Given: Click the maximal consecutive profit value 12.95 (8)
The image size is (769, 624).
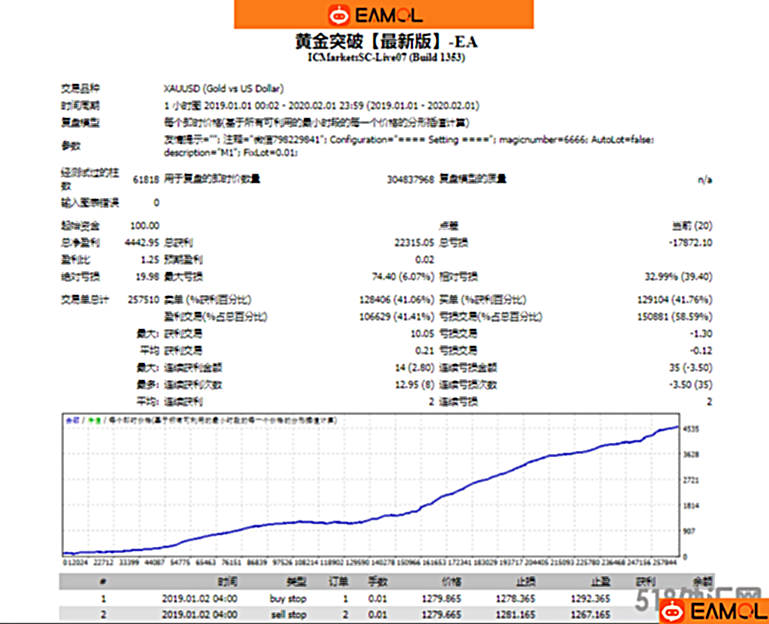Looking at the screenshot, I should [414, 384].
